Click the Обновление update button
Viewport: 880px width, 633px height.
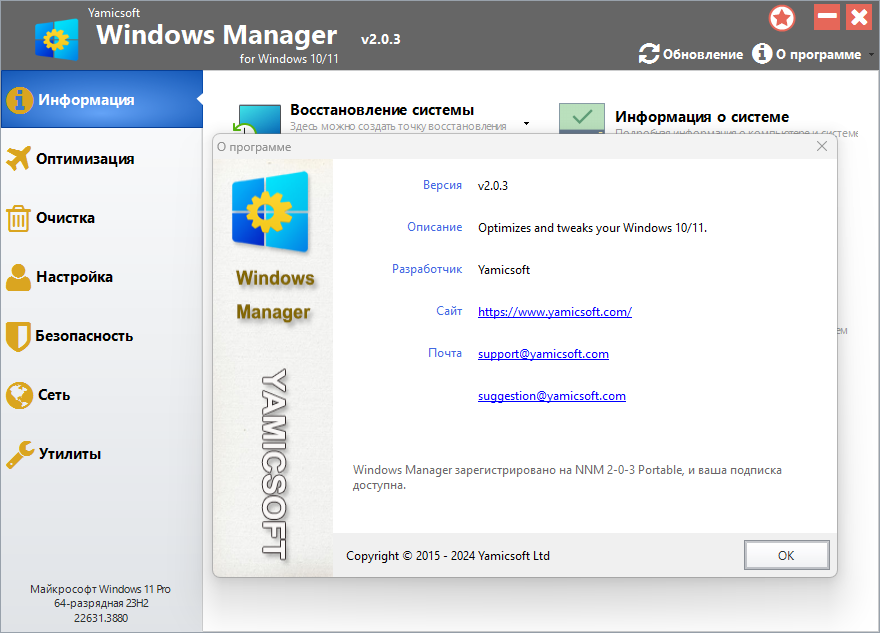691,54
